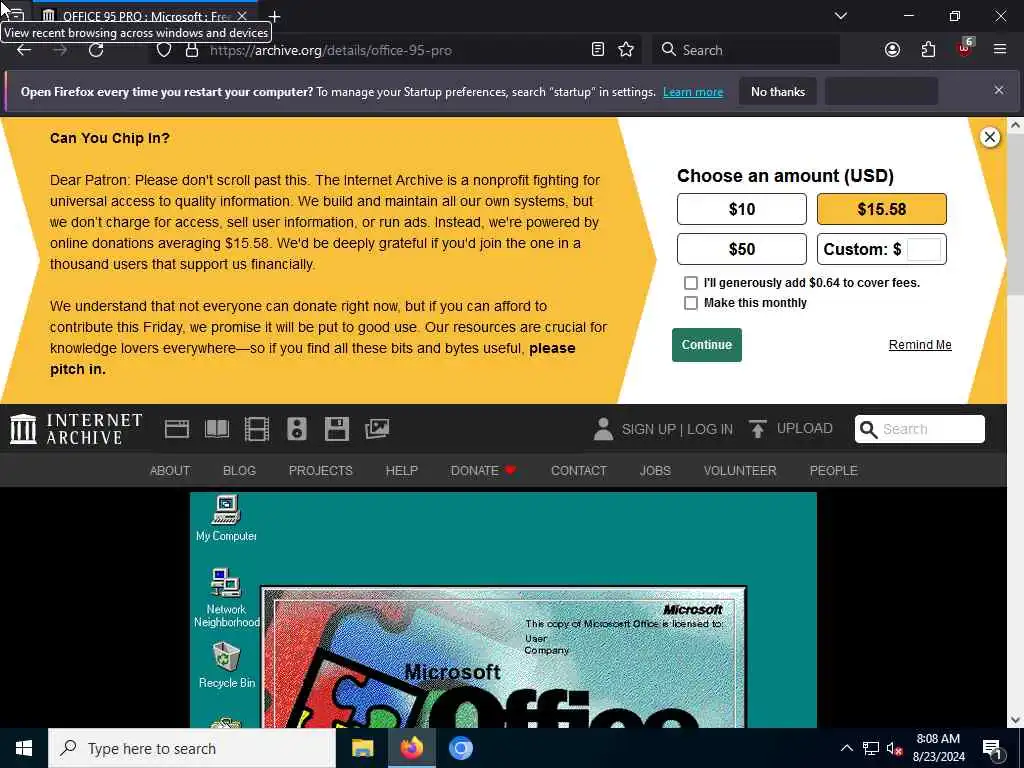Open the Software floppy disk icon
1024x768 pixels.
point(336,429)
